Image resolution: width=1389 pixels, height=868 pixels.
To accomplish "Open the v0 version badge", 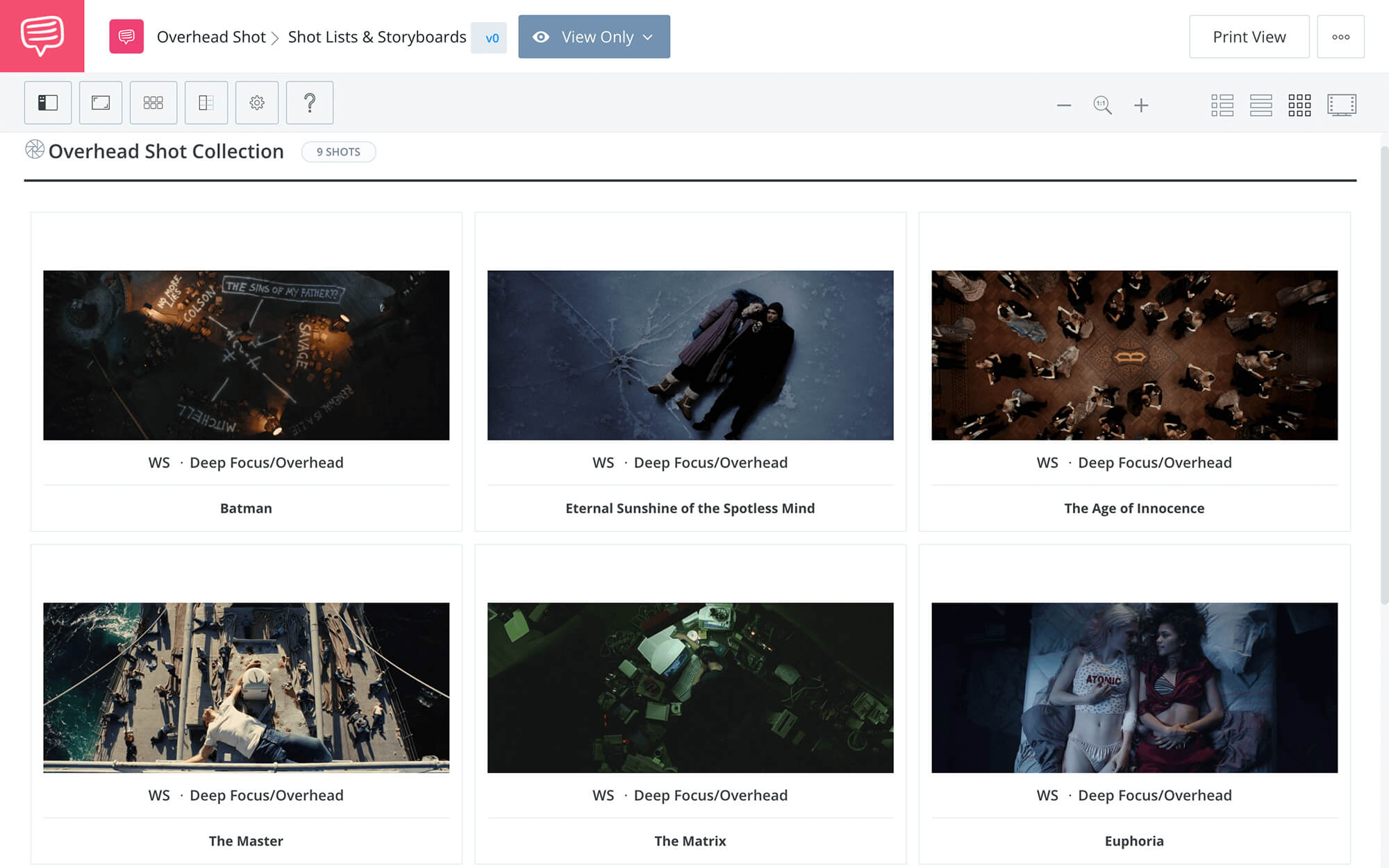I will tap(490, 37).
